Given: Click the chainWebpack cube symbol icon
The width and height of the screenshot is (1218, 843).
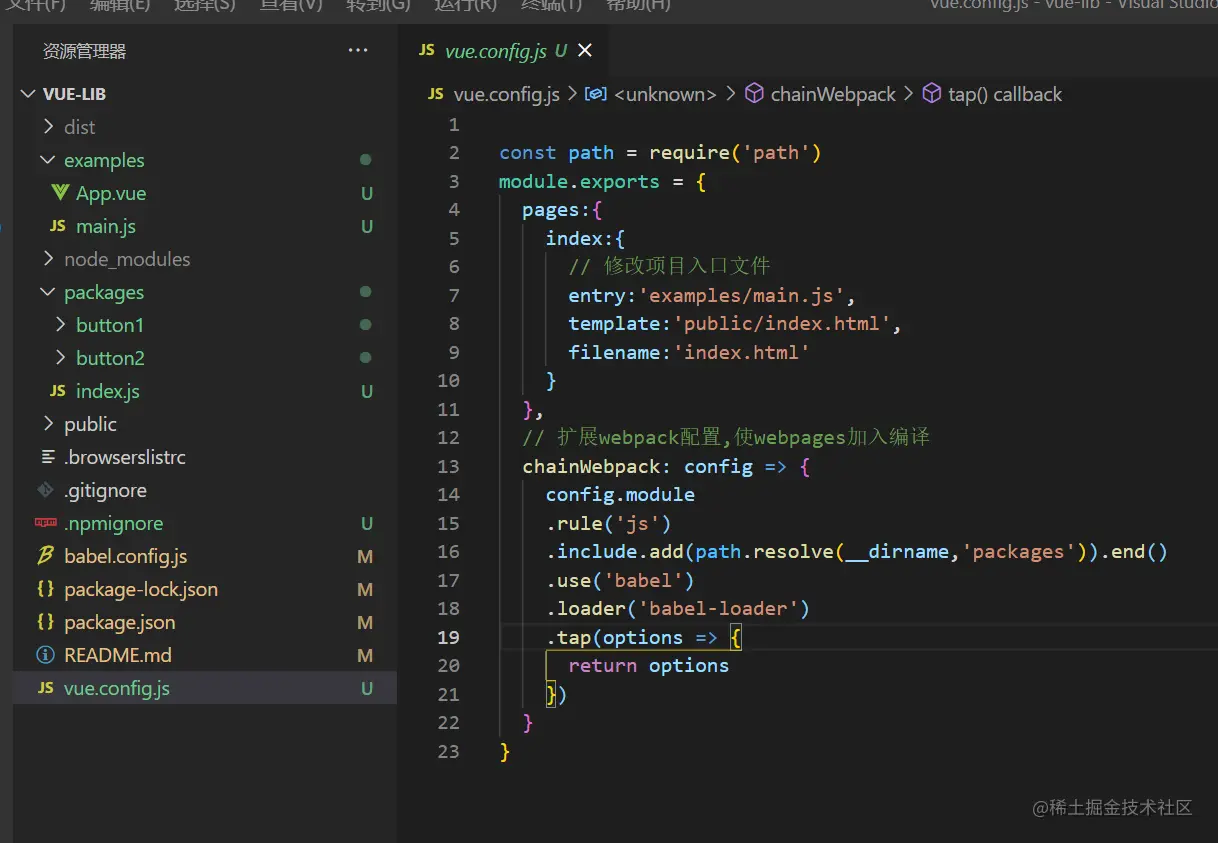Looking at the screenshot, I should (x=755, y=94).
